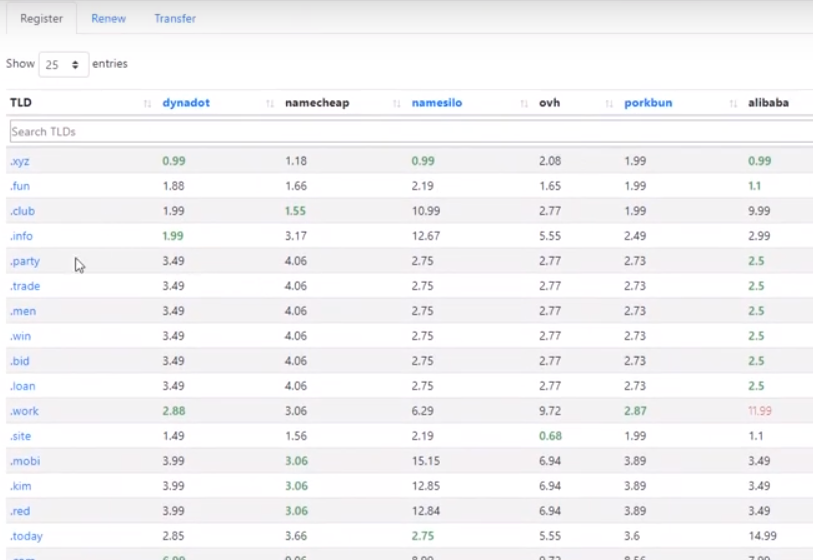Open the .mobi TLD link
The width and height of the screenshot is (813, 560).
coord(25,461)
